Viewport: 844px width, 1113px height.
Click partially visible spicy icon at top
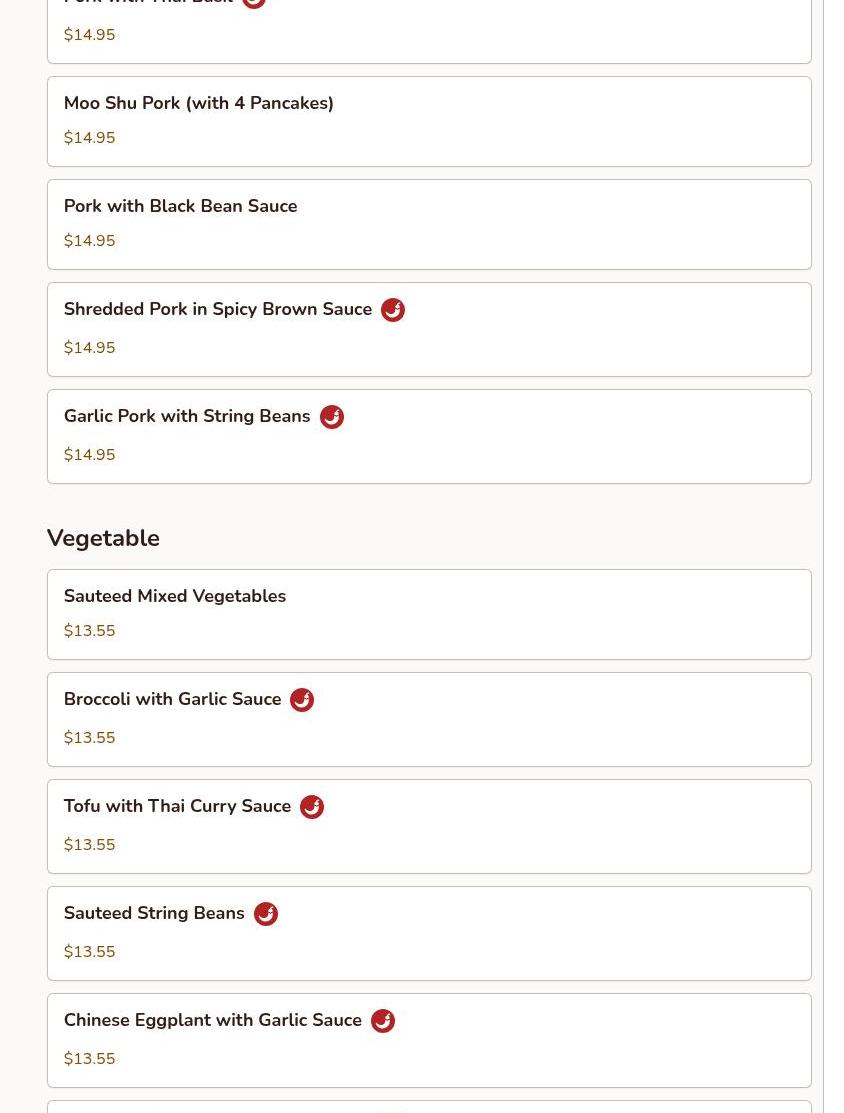coord(254,3)
